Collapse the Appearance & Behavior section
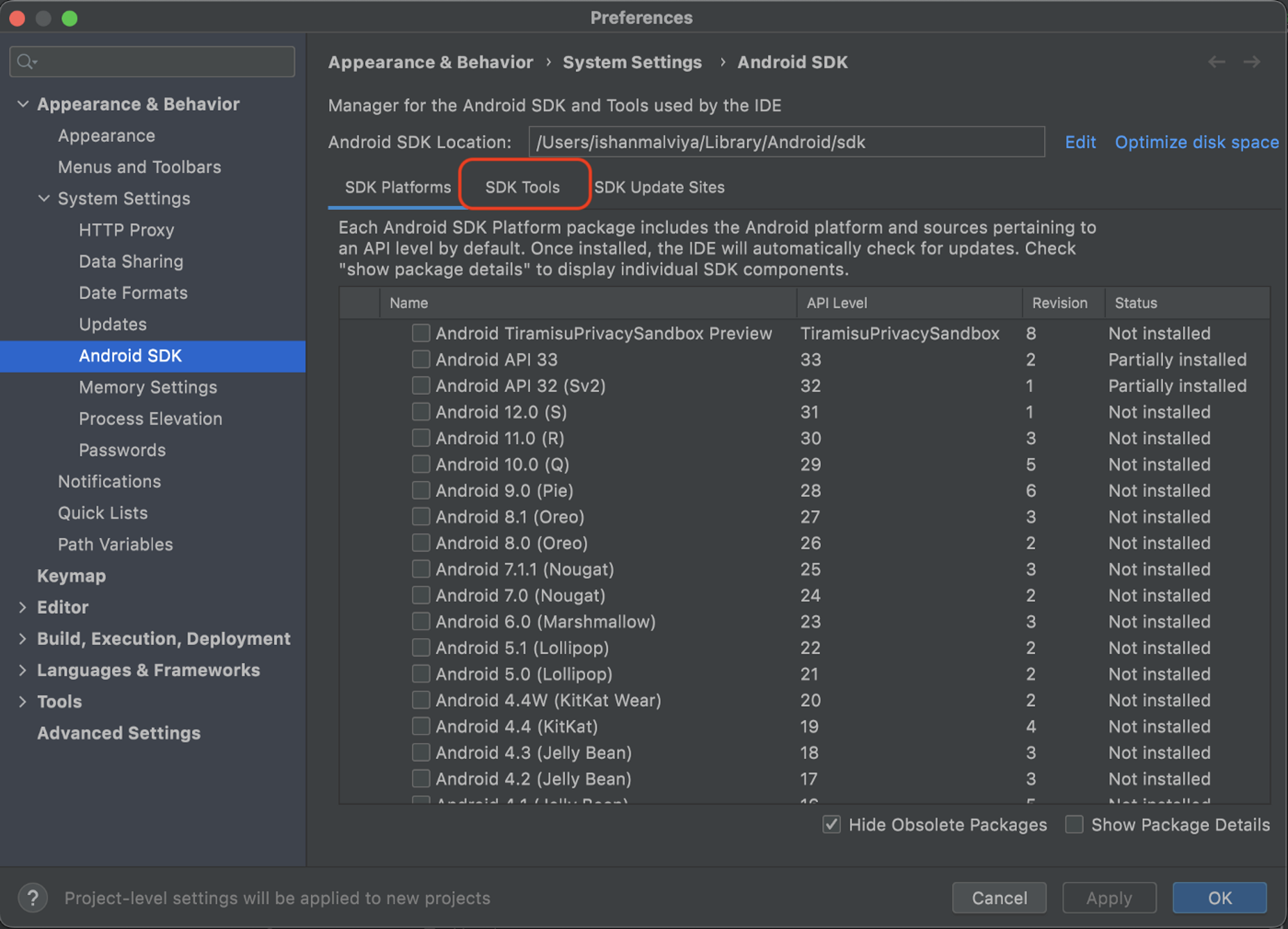The image size is (1288, 929). click(x=23, y=104)
